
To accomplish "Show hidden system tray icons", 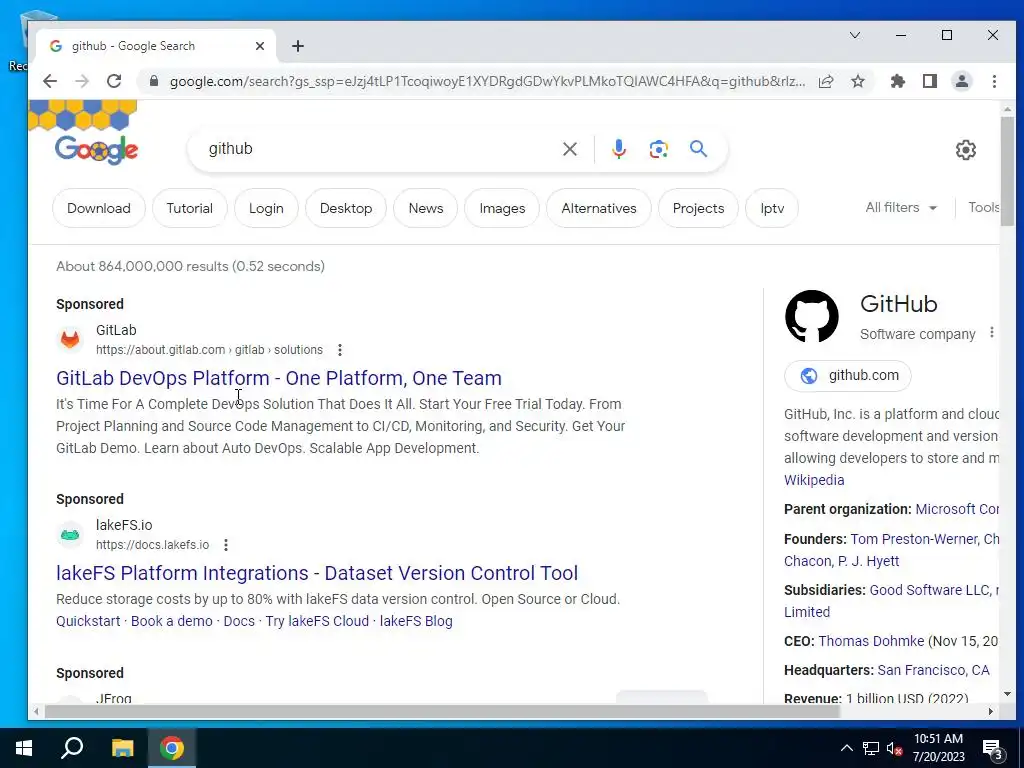I will [x=846, y=748].
